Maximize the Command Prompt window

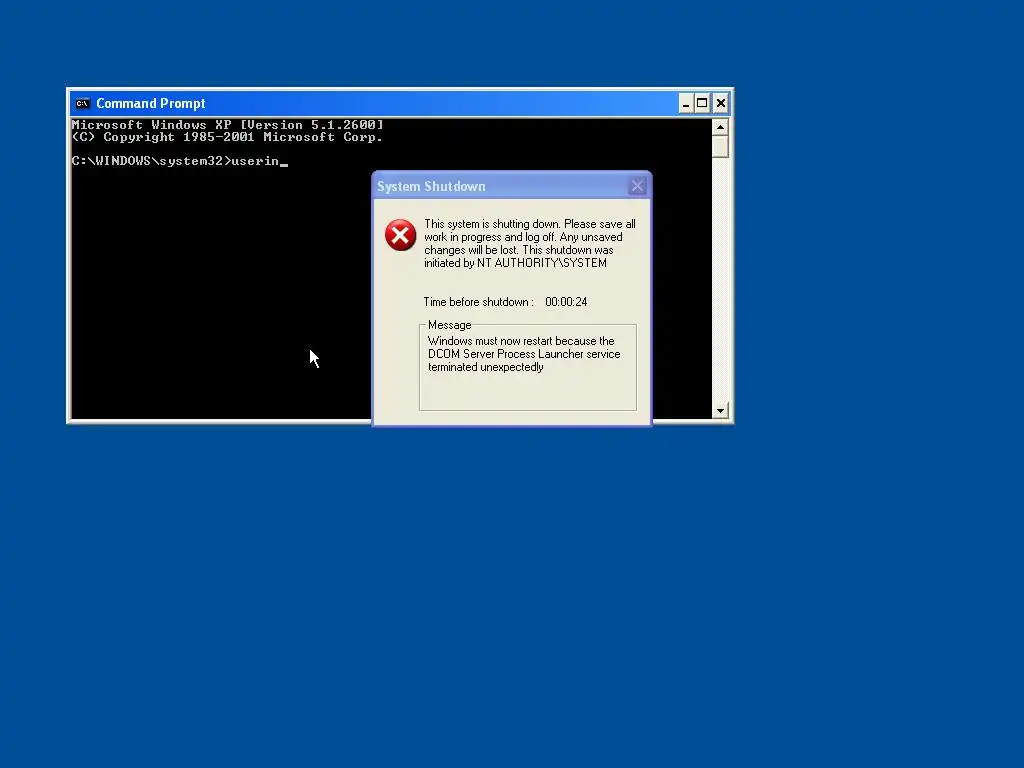pyautogui.click(x=702, y=103)
